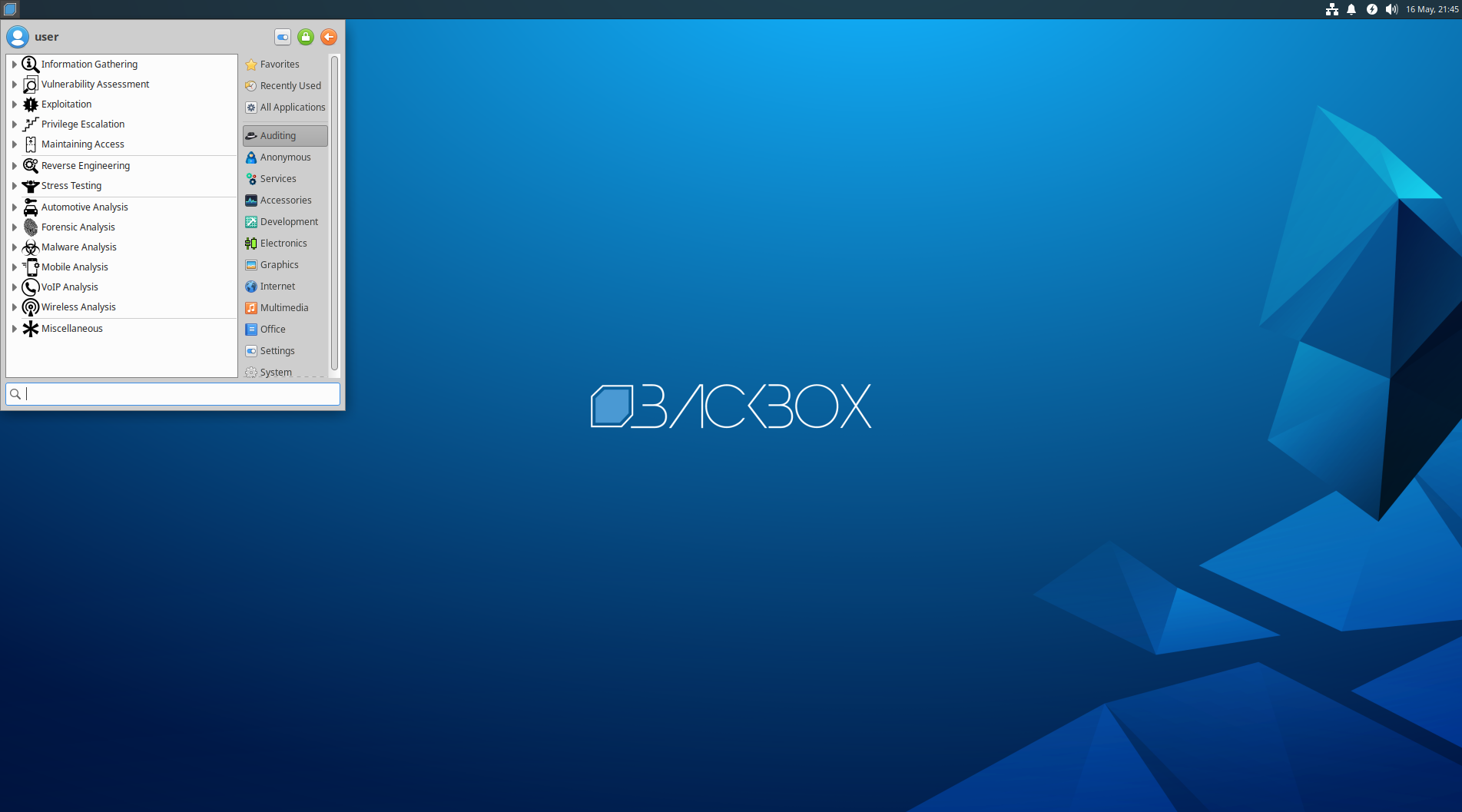This screenshot has width=1462, height=812.
Task: Click the Miscellaneous asterisk icon
Action: pyautogui.click(x=31, y=329)
